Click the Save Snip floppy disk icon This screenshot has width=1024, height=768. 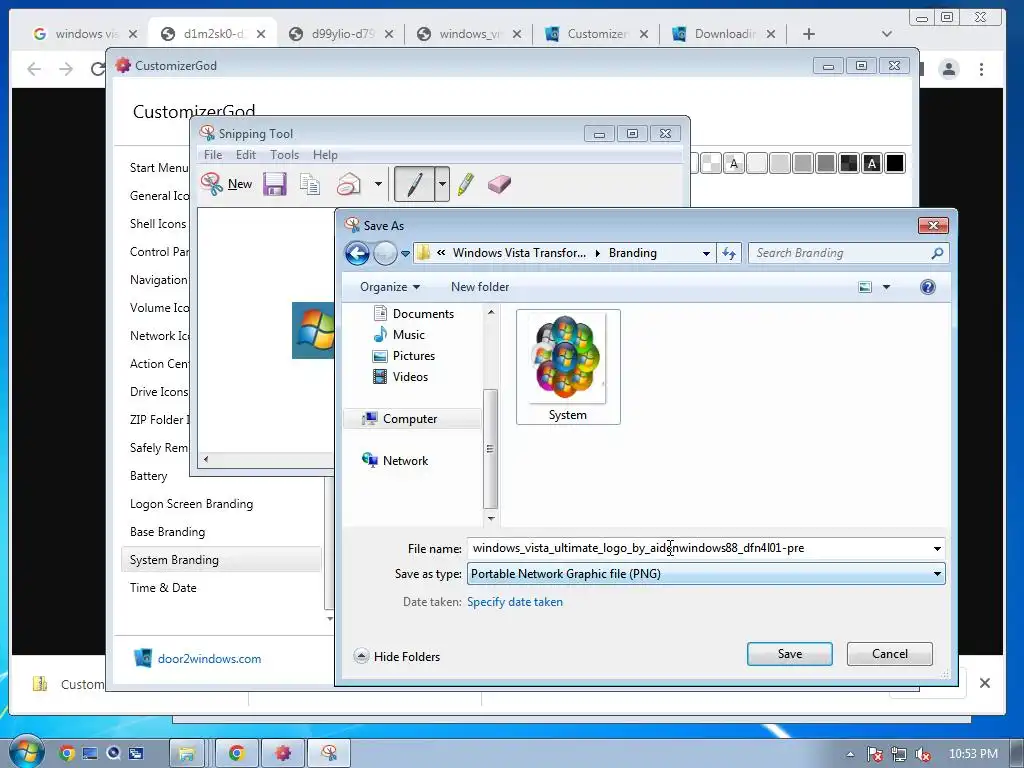pyautogui.click(x=275, y=184)
